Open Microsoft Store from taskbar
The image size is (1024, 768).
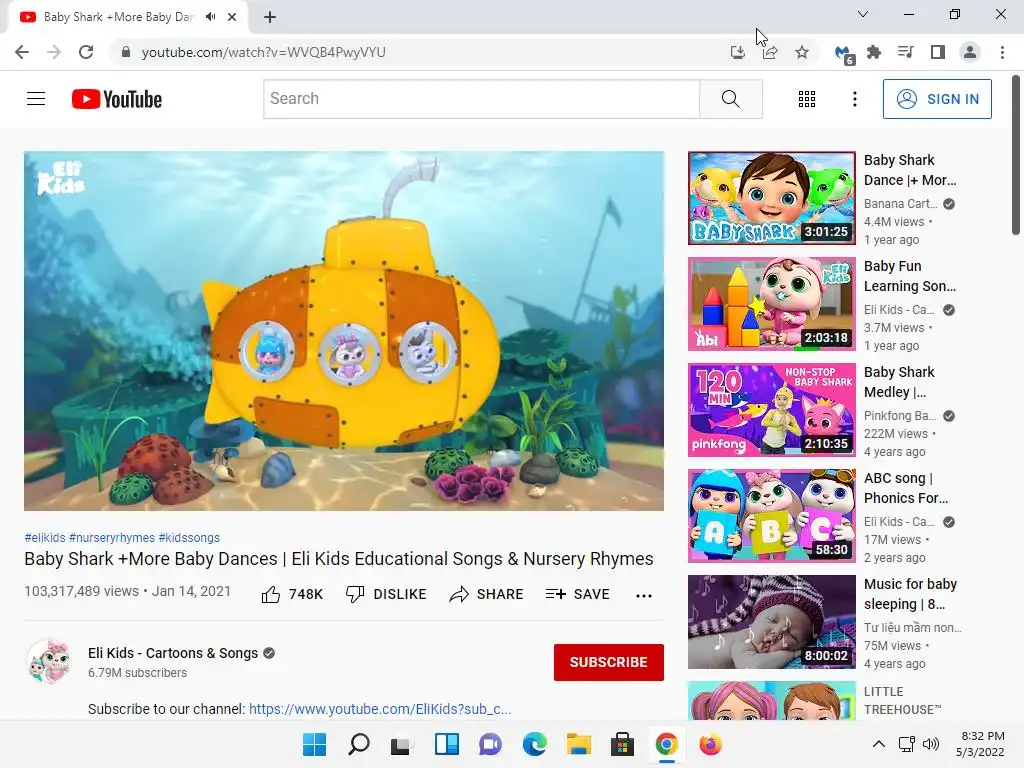(622, 744)
